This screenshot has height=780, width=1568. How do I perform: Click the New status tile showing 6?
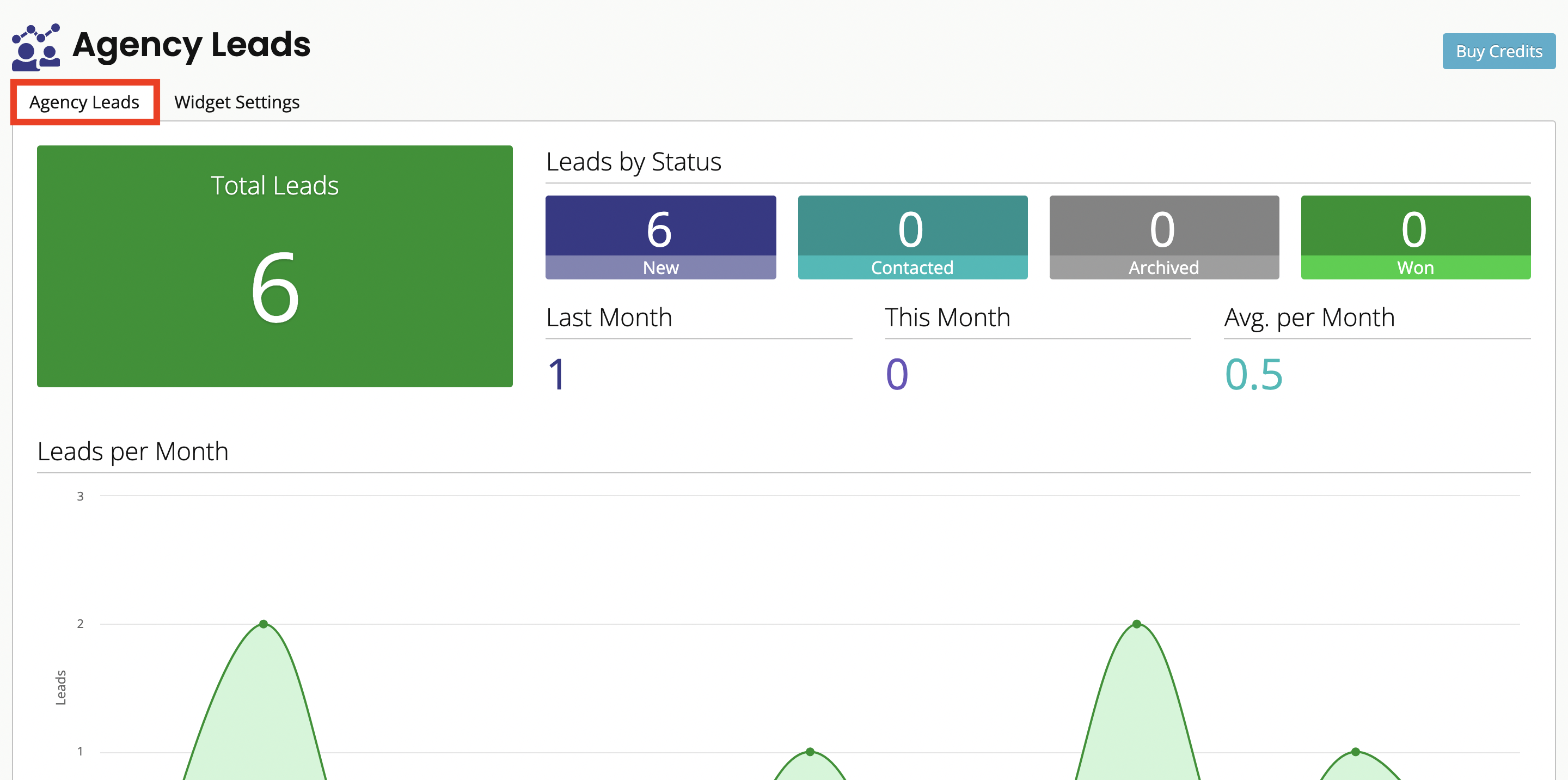tap(660, 237)
